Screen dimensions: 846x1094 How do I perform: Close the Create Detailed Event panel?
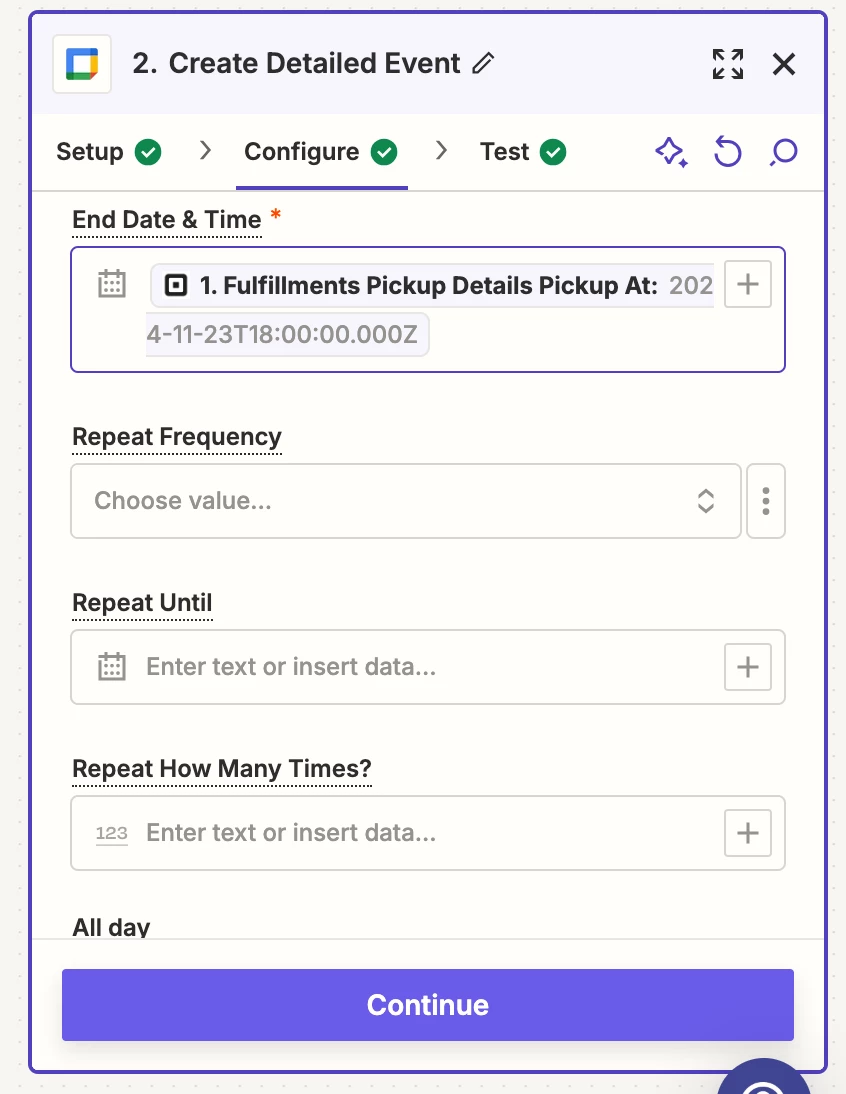784,64
